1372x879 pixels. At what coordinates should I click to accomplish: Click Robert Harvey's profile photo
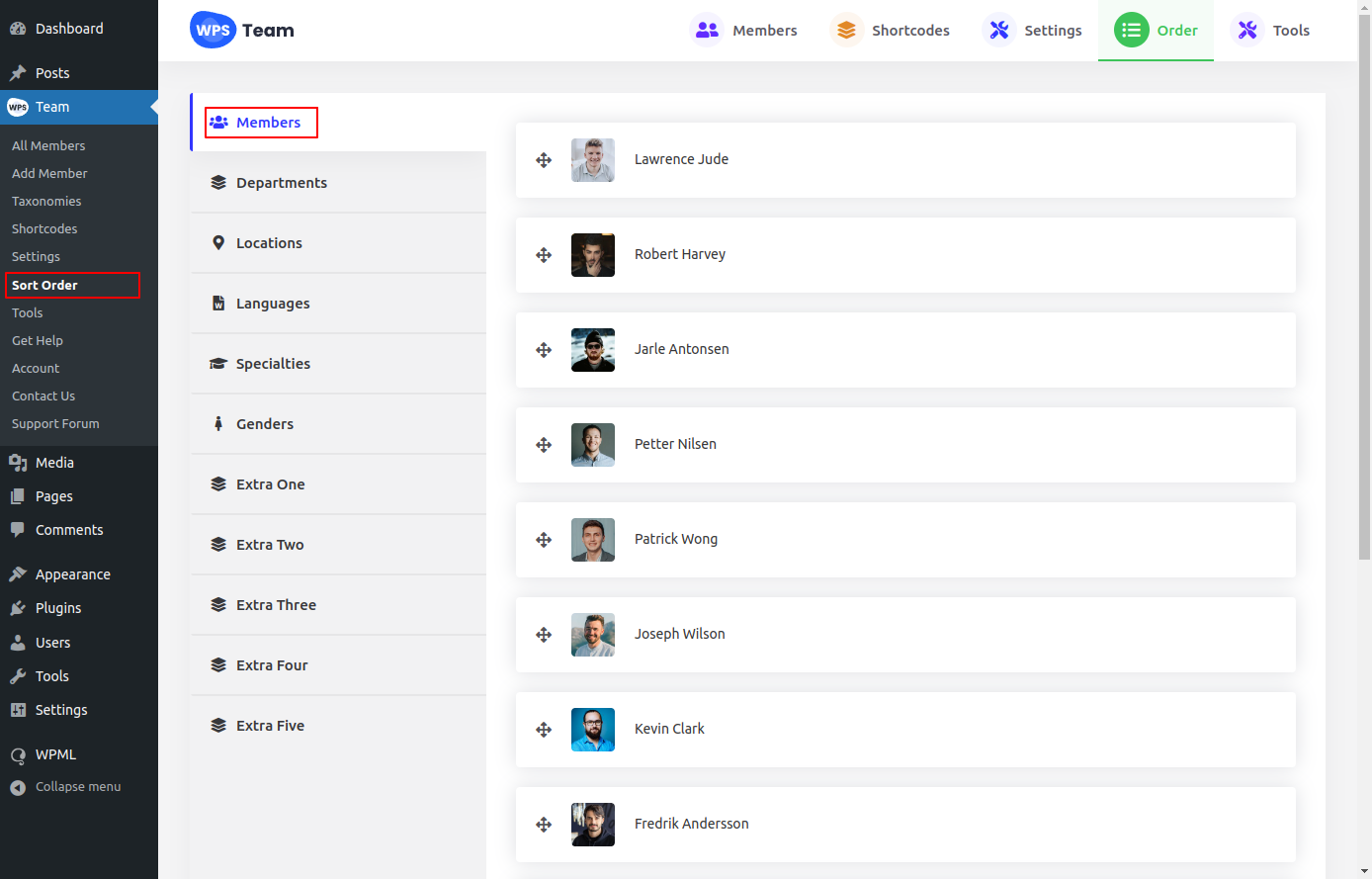593,255
